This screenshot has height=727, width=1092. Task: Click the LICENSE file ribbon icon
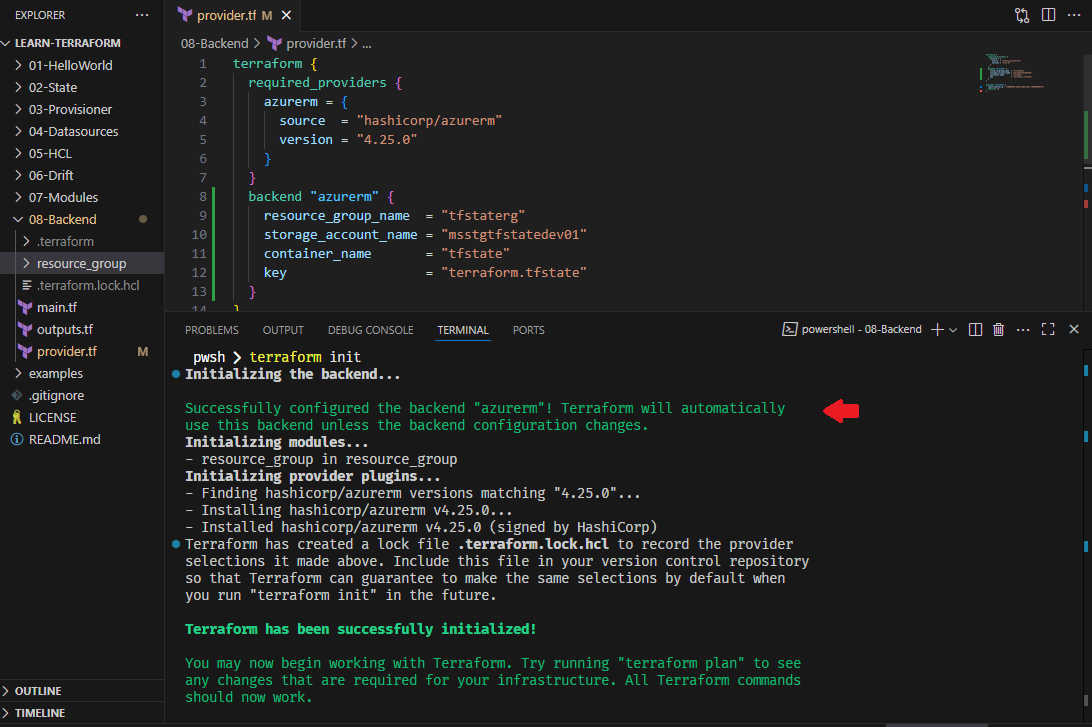[17, 418]
